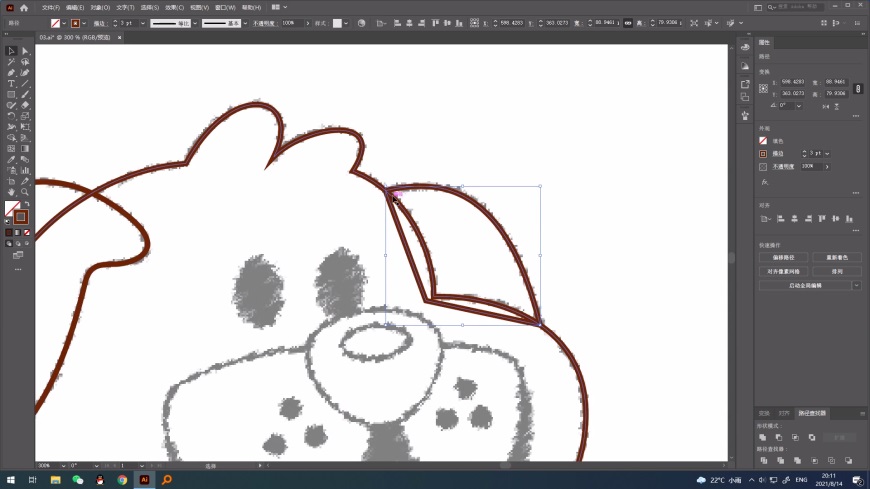Screen dimensions: 870x489
Task: Click the 重新着色 quick action button
Action: tap(837, 258)
